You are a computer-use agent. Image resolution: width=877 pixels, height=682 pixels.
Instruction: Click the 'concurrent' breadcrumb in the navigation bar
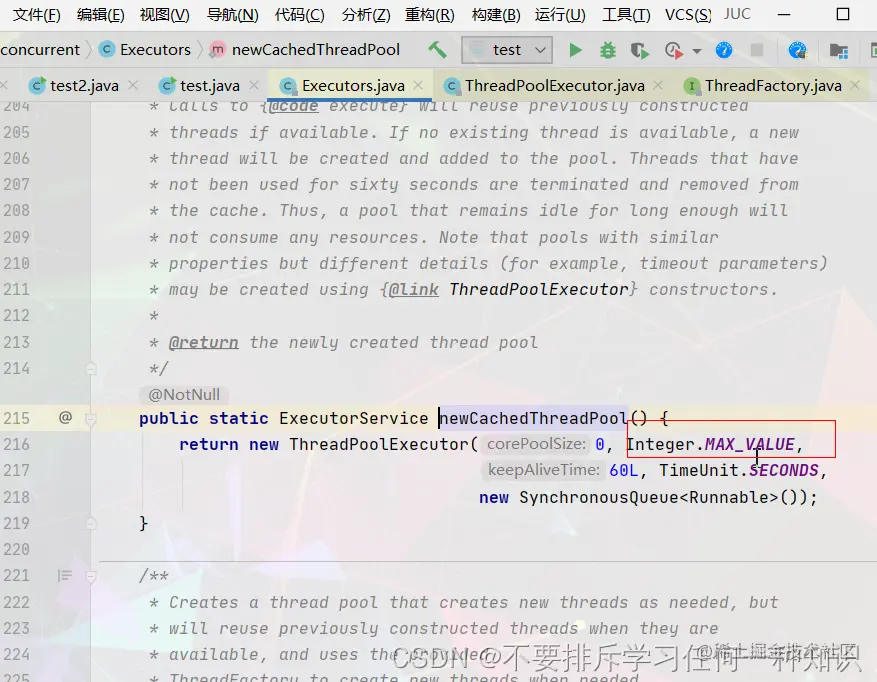point(40,50)
